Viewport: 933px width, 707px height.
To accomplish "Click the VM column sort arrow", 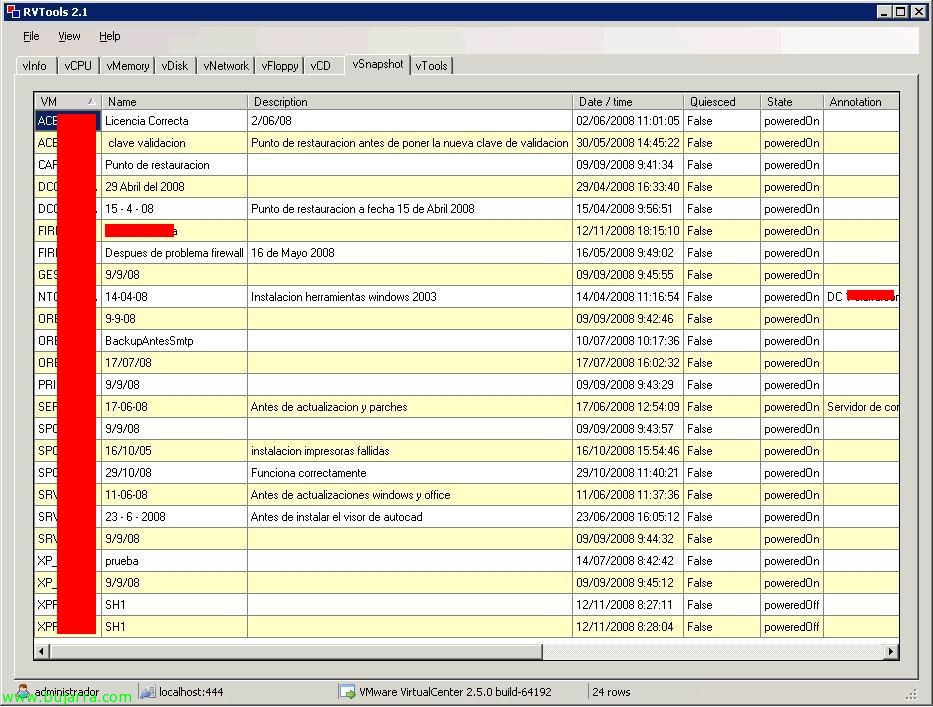I will [x=91, y=102].
